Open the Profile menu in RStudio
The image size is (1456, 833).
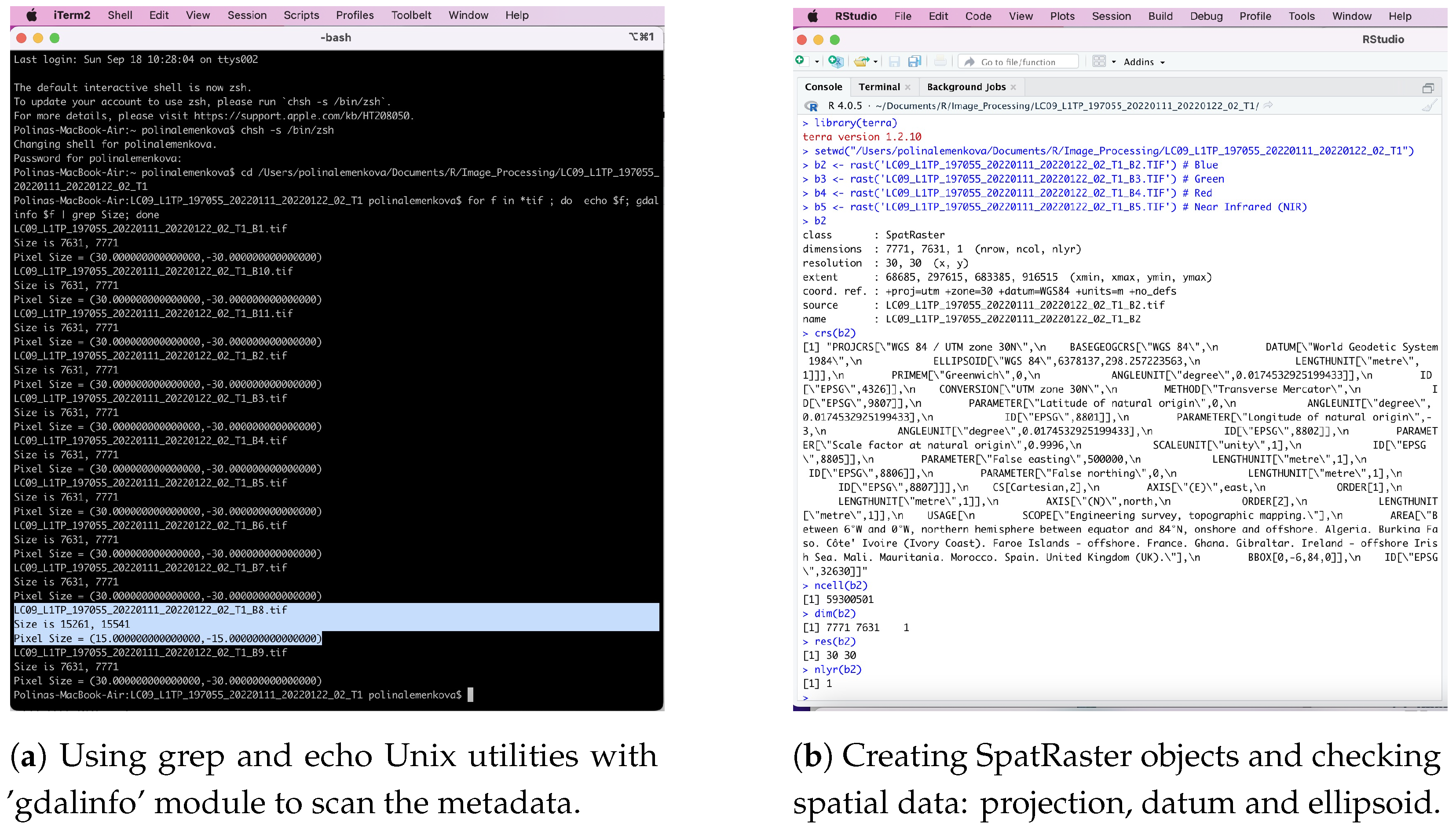[x=1255, y=16]
